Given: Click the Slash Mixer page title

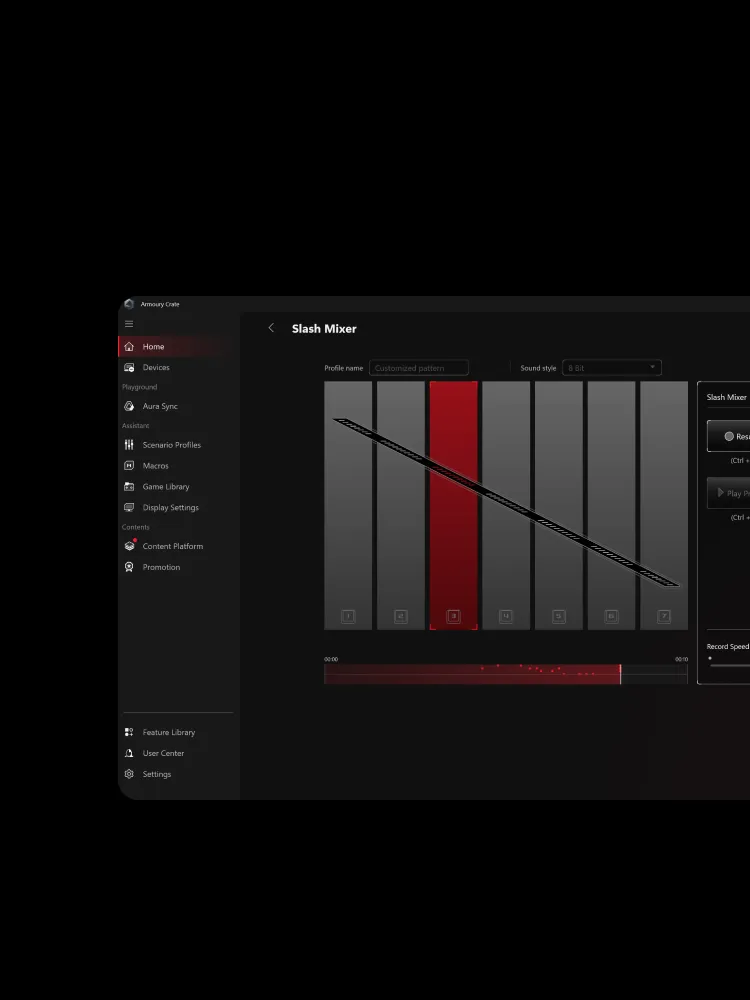Looking at the screenshot, I should click(324, 328).
